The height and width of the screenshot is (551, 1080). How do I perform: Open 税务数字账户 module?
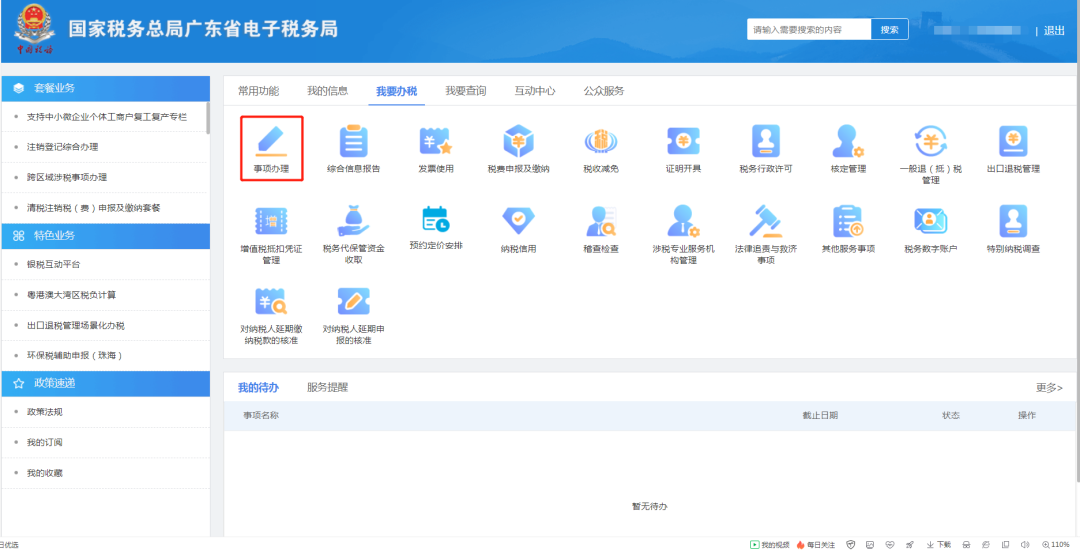(931, 229)
